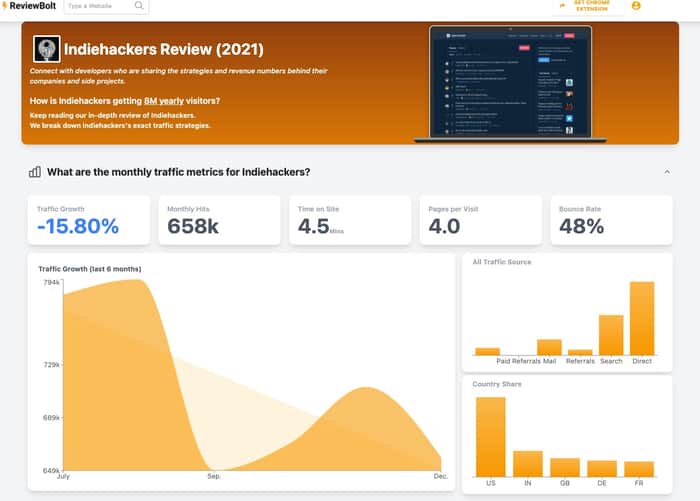Click the arrow icon on Chrome extension button
This screenshot has height=501, width=700.
[562, 6]
